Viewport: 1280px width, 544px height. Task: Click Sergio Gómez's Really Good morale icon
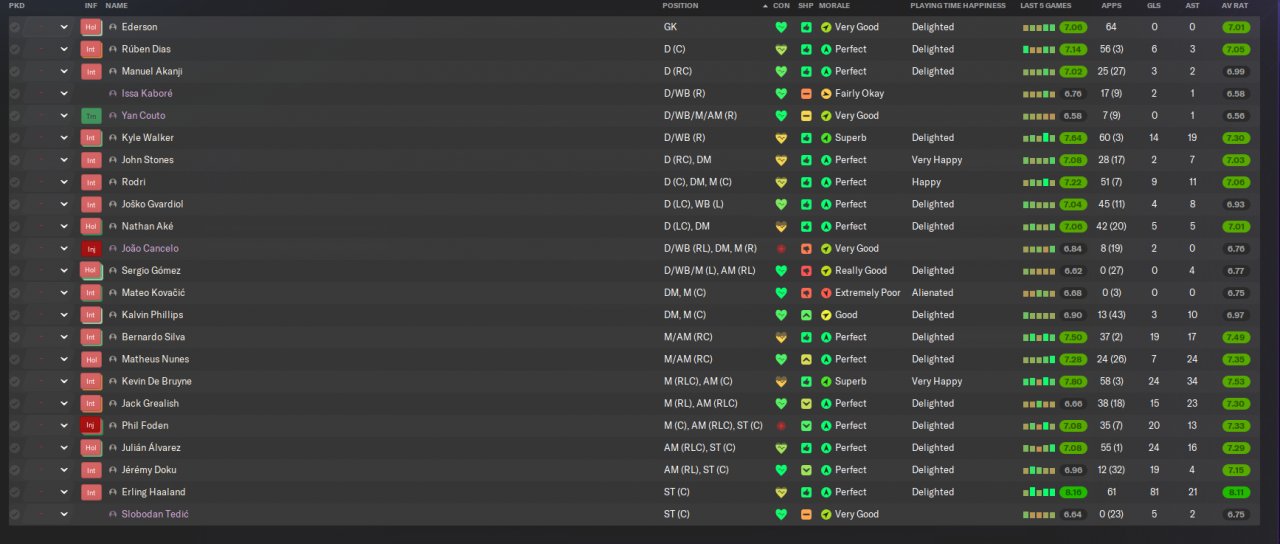(826, 271)
